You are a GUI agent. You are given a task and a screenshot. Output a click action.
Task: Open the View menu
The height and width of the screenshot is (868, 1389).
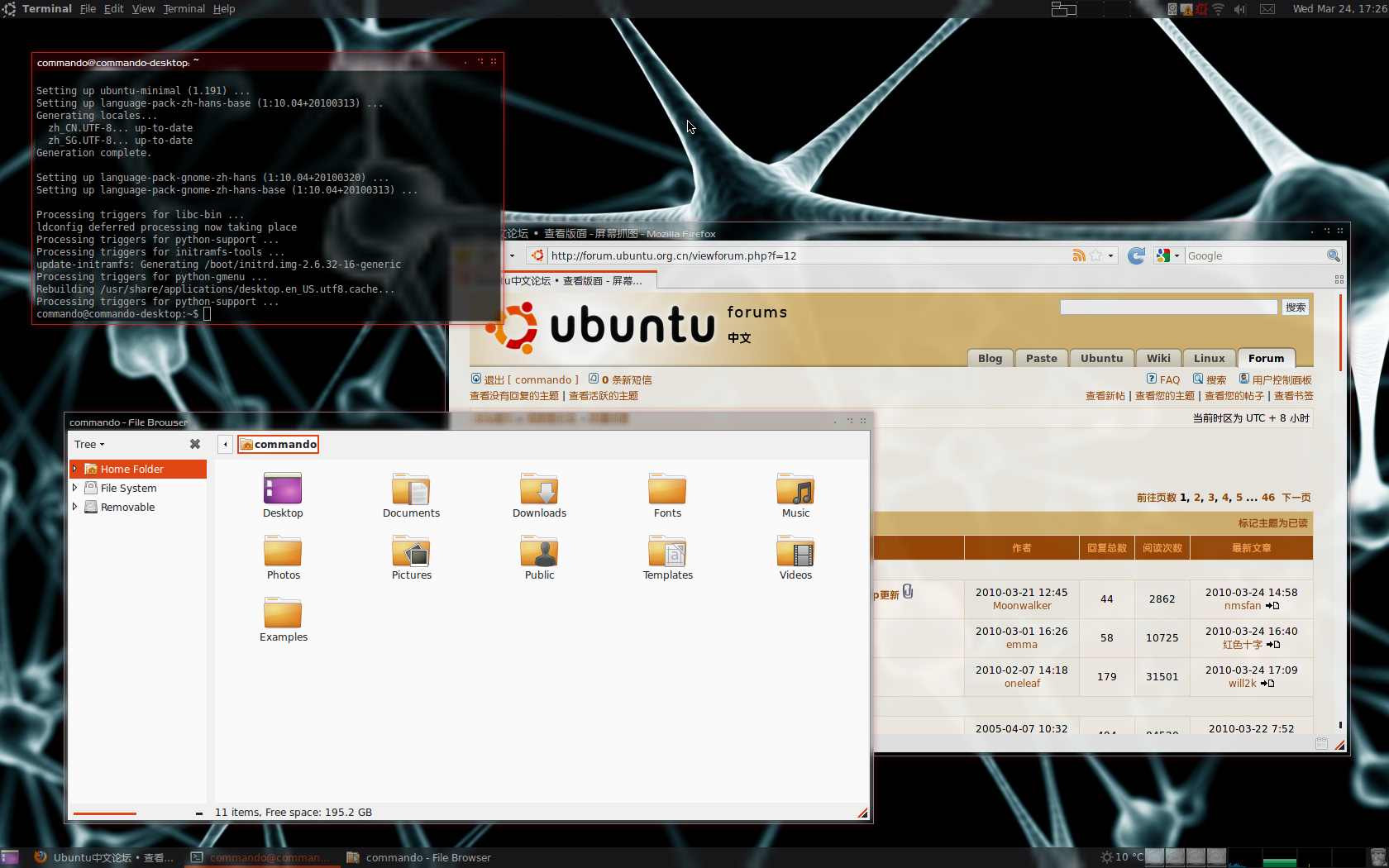tap(143, 9)
